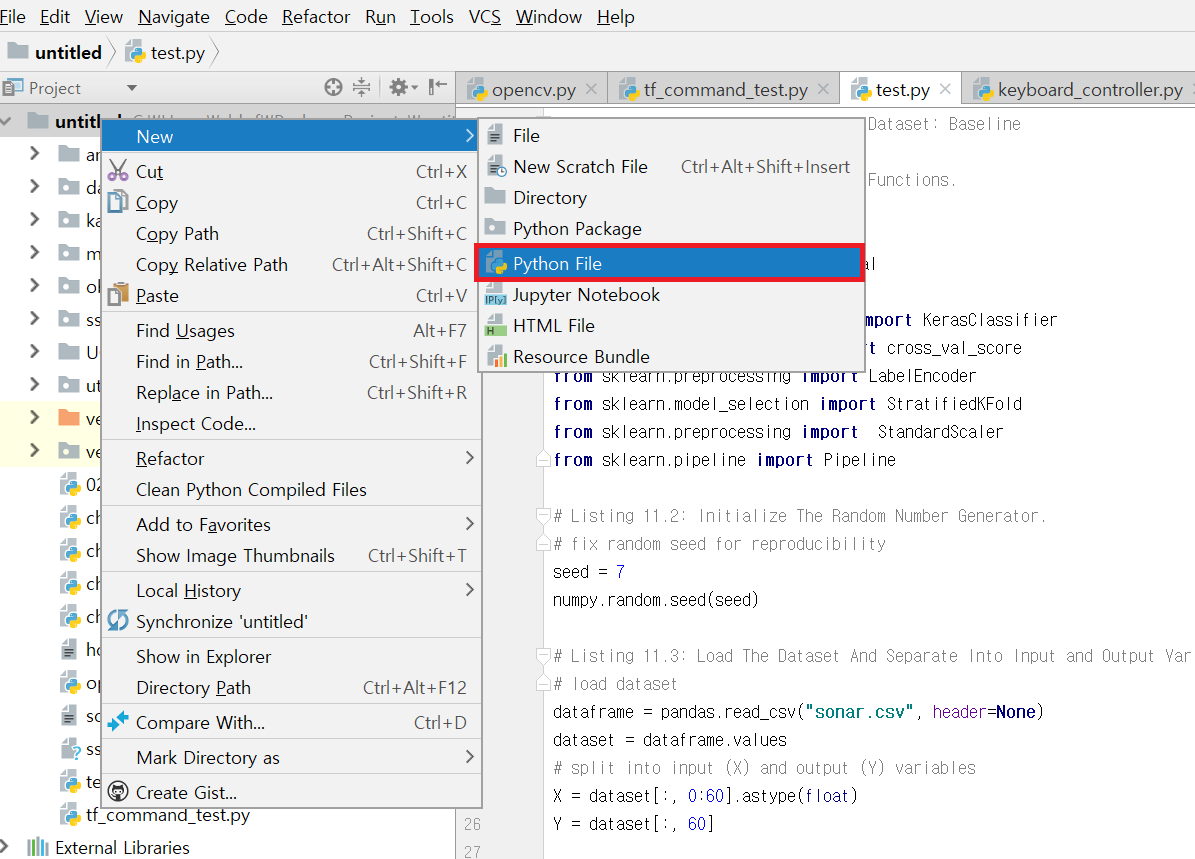Click the Python Package folder icon

495,227
